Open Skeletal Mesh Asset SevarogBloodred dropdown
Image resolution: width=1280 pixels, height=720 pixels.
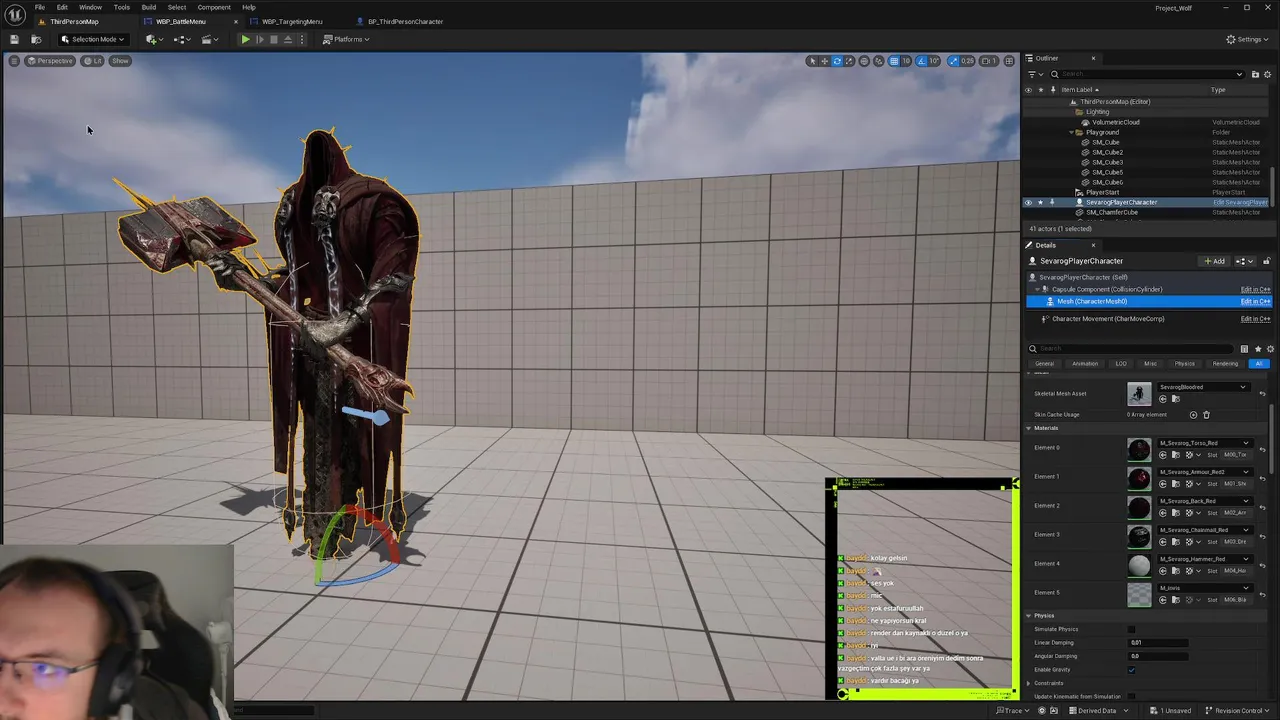[1203, 387]
